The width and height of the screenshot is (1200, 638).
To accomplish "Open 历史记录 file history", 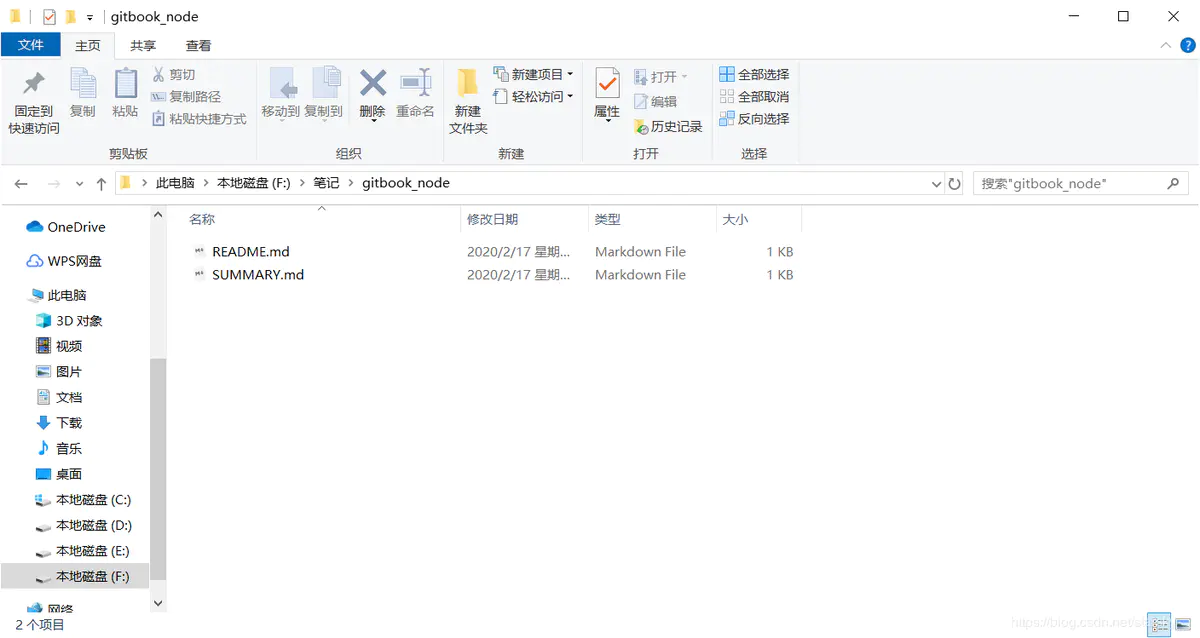I will [668, 127].
